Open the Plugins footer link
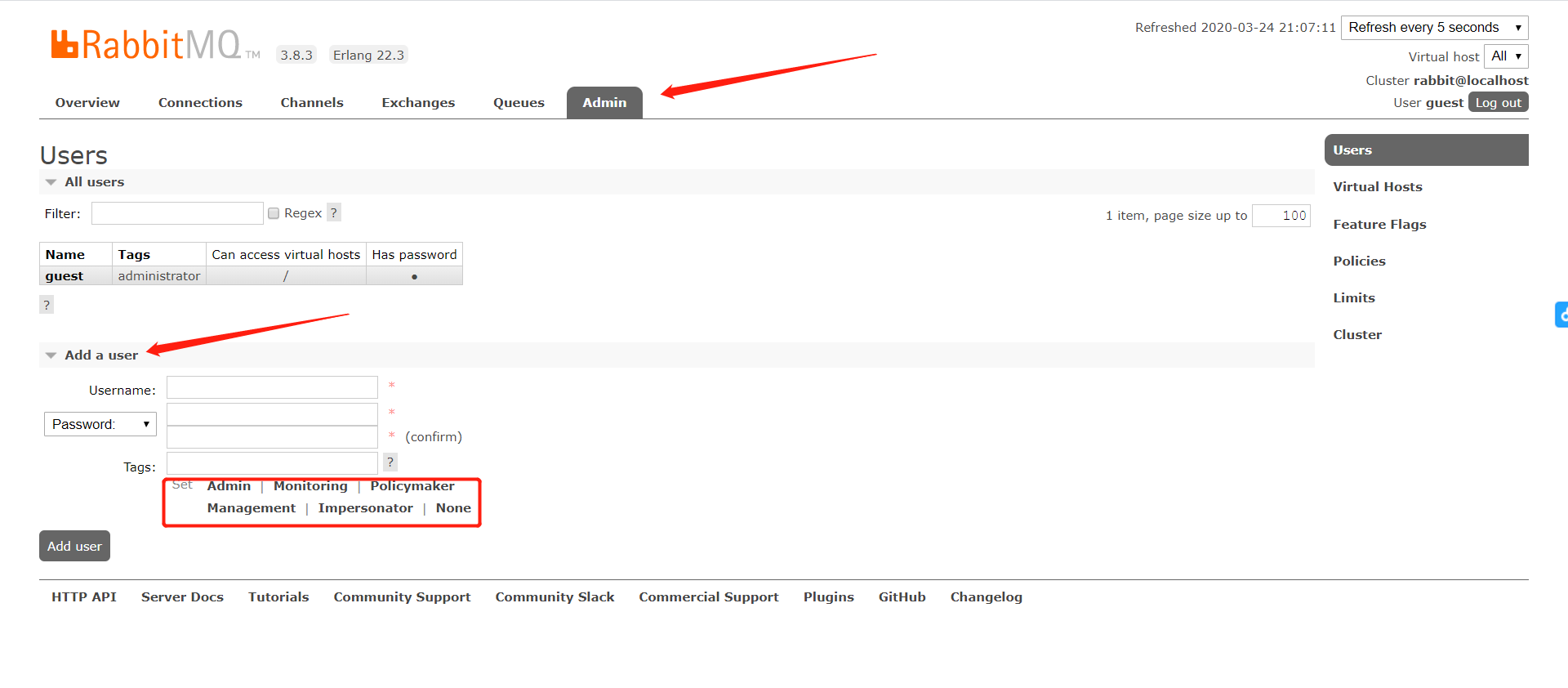The height and width of the screenshot is (688, 1568). point(828,597)
